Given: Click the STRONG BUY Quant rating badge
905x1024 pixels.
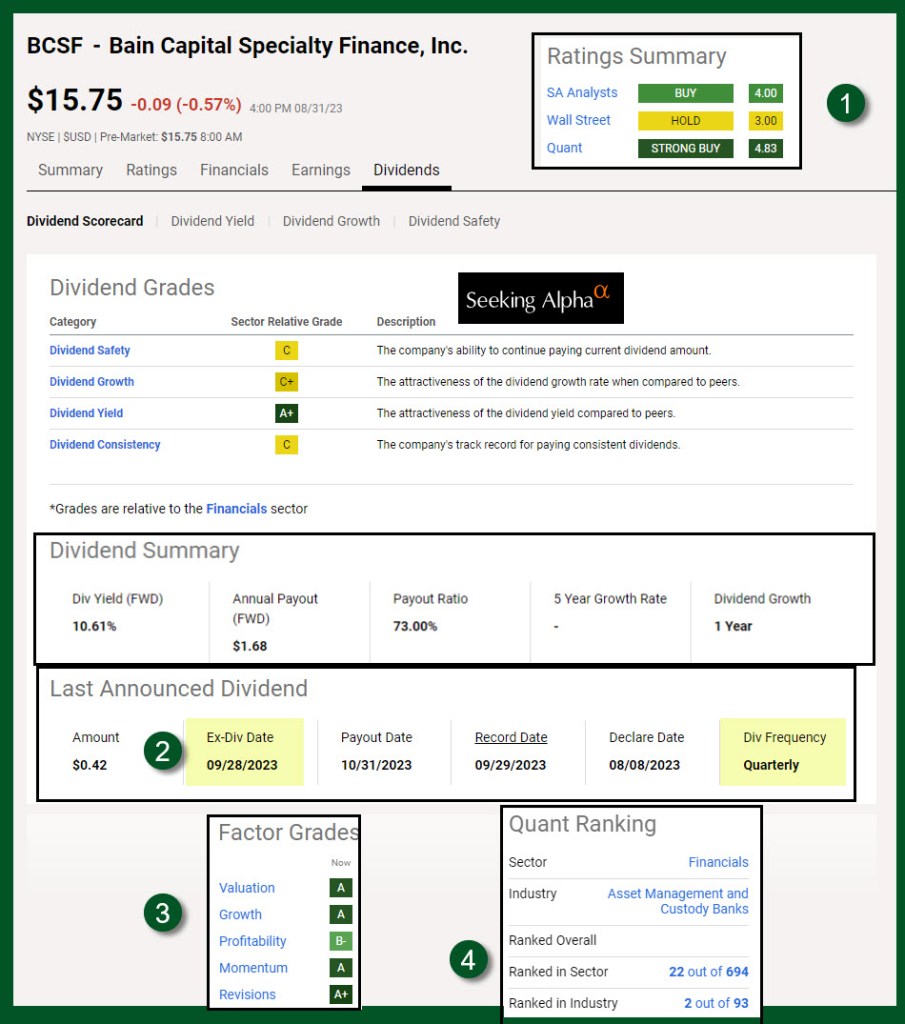Looking at the screenshot, I should pos(685,148).
